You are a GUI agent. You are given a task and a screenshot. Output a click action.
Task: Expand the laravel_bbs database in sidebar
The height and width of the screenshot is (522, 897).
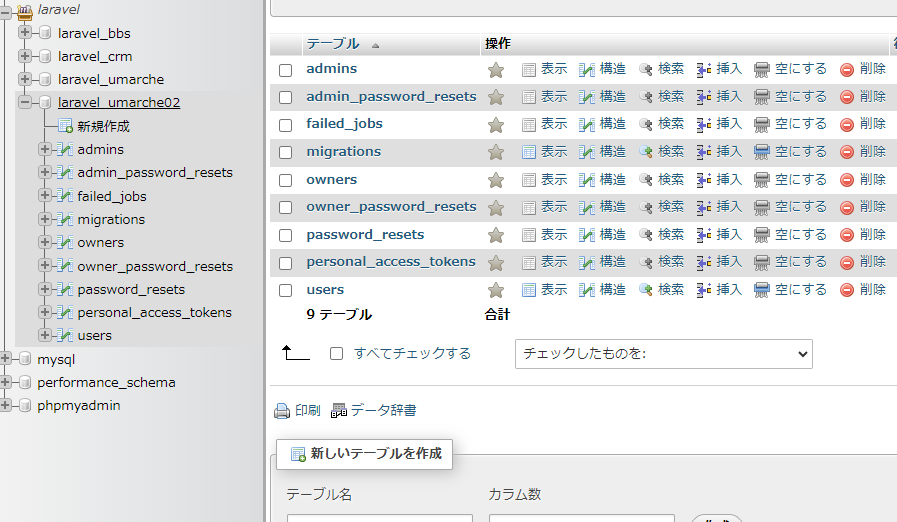25,33
